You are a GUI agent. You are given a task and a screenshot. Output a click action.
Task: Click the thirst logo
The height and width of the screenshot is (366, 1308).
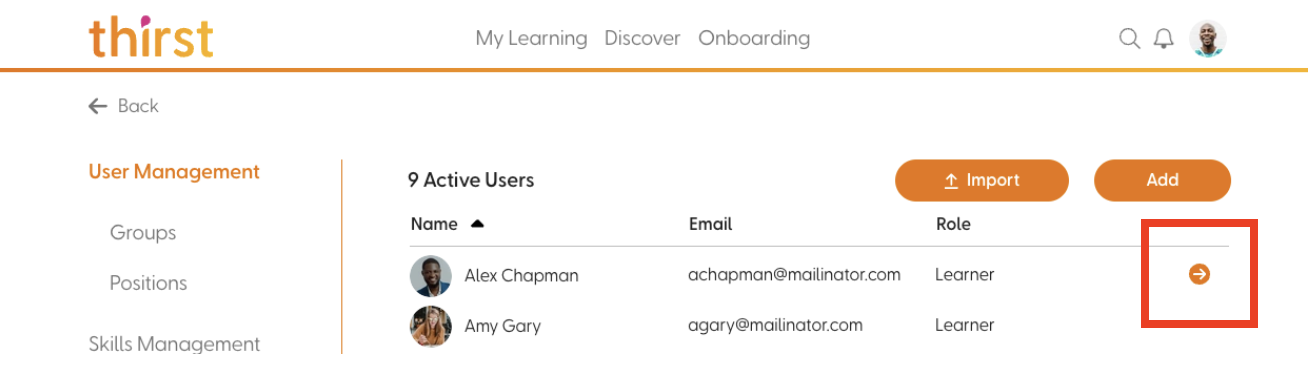coord(151,37)
